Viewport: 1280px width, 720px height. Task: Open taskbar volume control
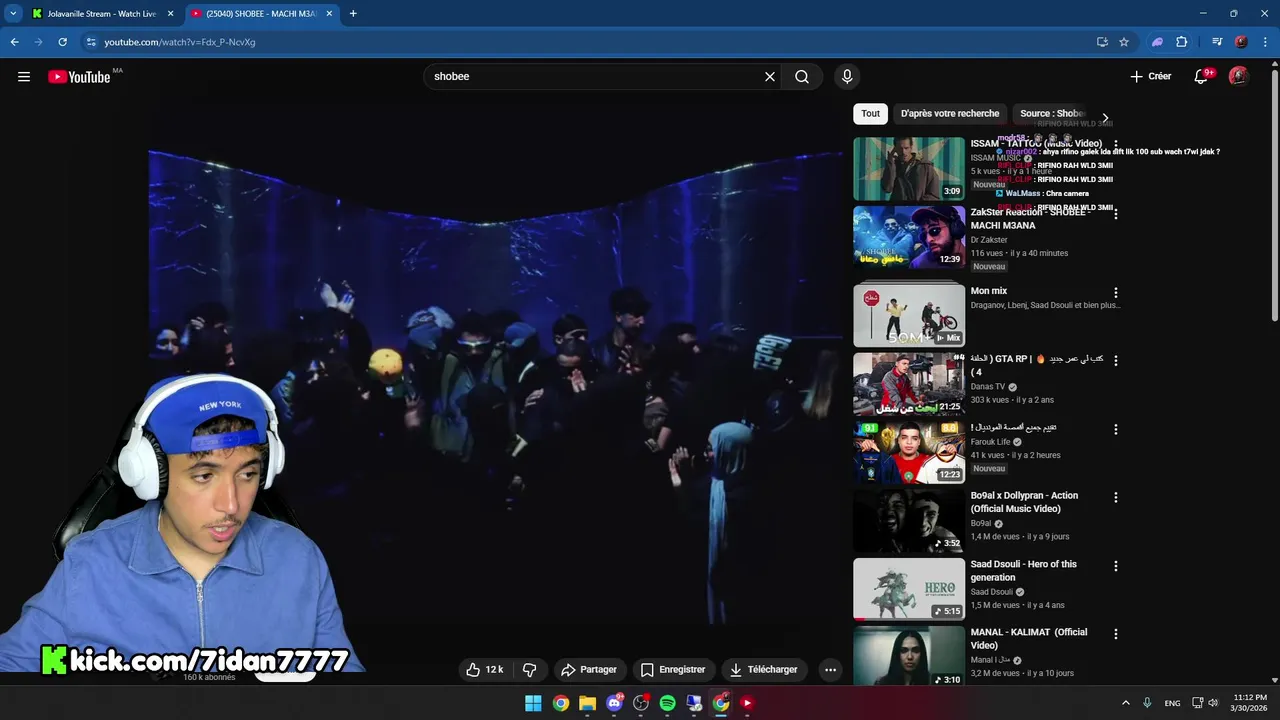point(1213,703)
